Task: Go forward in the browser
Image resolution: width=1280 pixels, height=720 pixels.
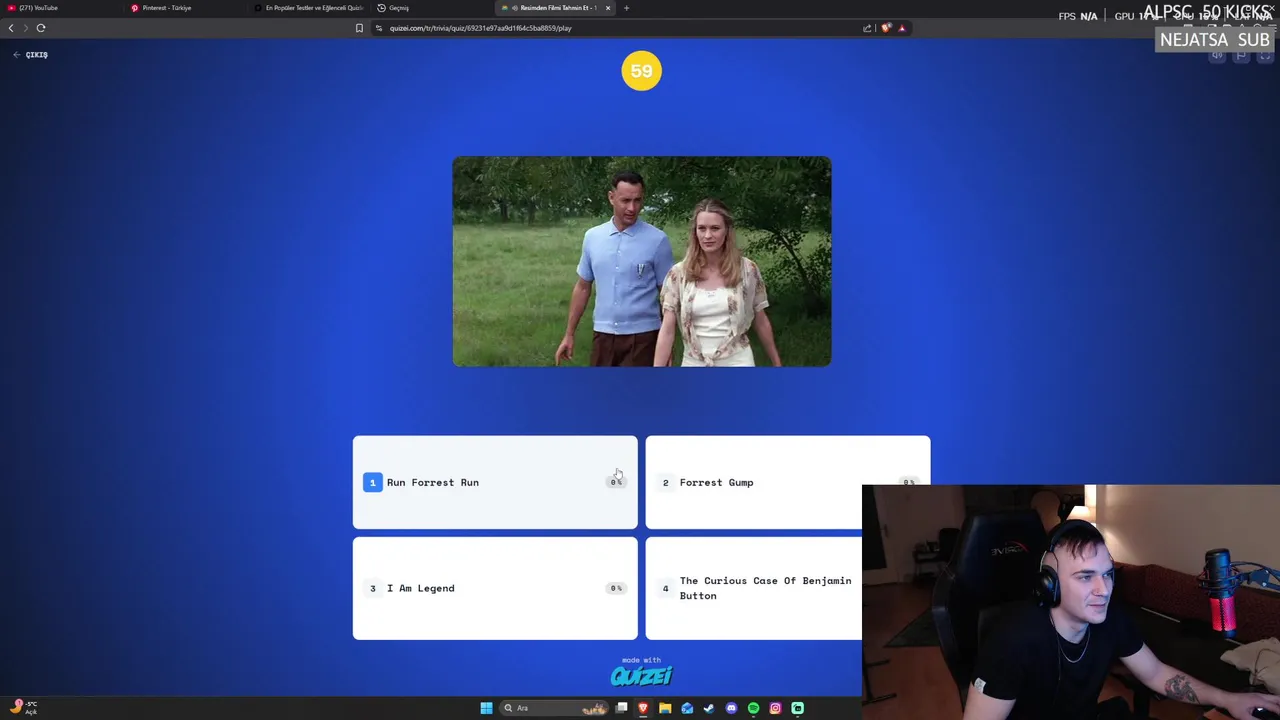Action: click(26, 28)
